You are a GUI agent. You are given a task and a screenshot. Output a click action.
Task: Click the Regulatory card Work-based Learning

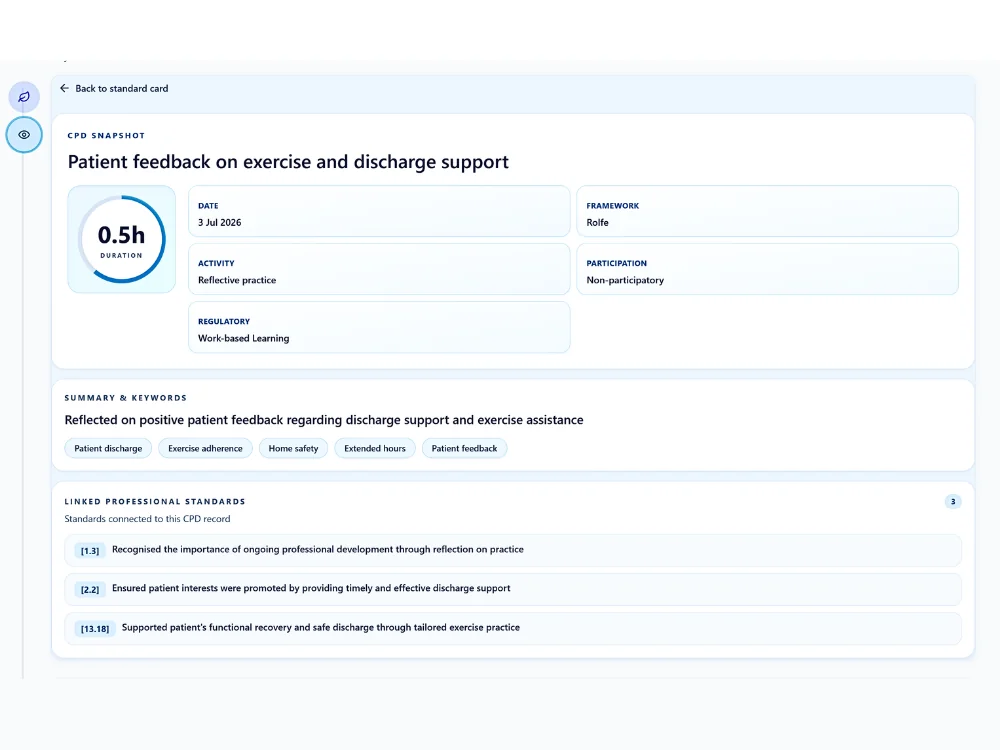379,327
